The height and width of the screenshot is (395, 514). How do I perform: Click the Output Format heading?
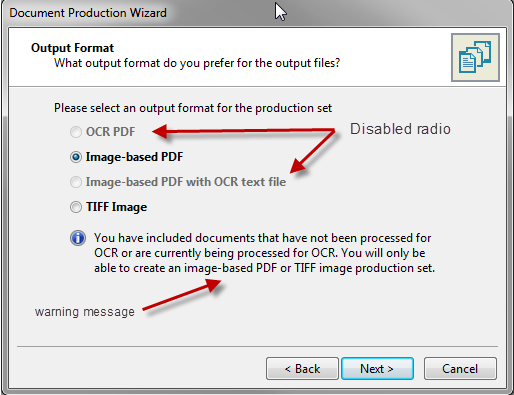[72, 48]
